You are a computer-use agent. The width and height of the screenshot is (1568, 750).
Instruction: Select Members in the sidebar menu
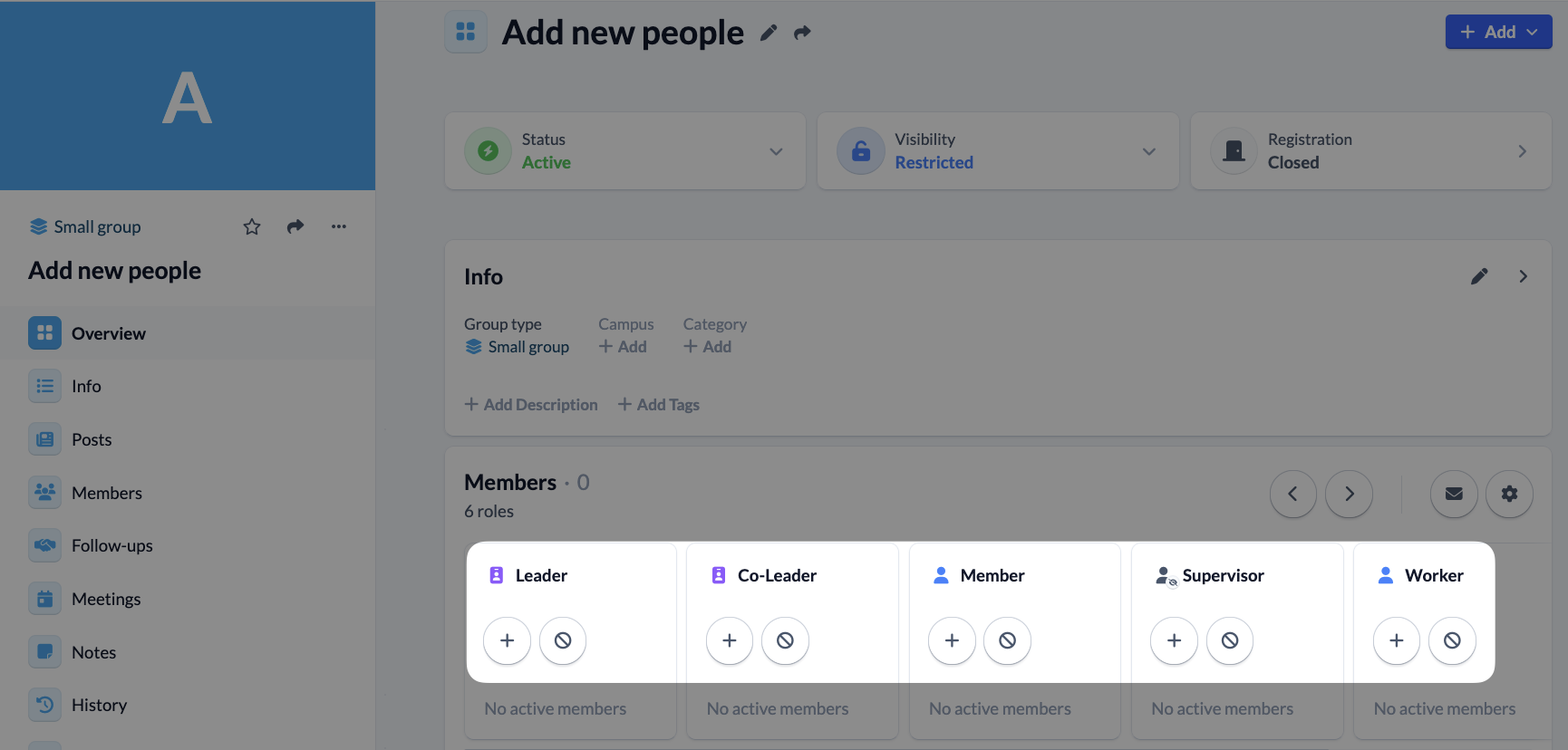point(106,493)
